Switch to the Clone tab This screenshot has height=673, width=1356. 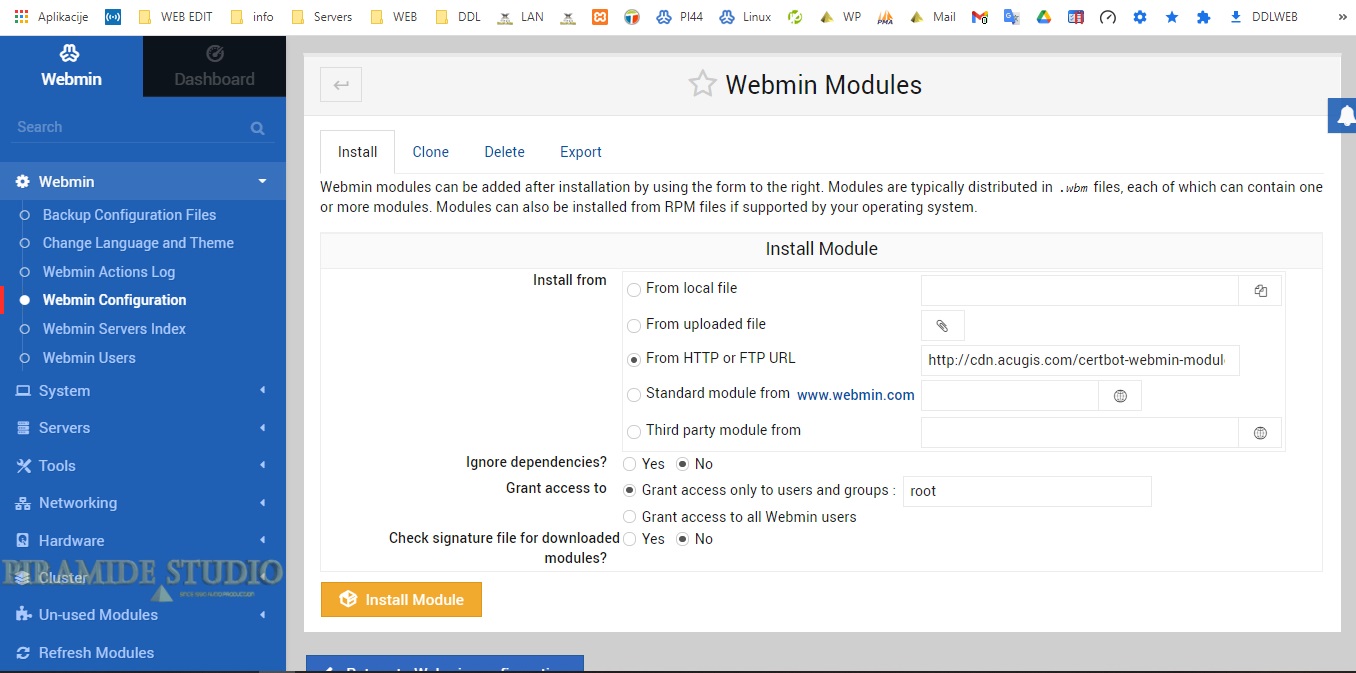click(431, 152)
